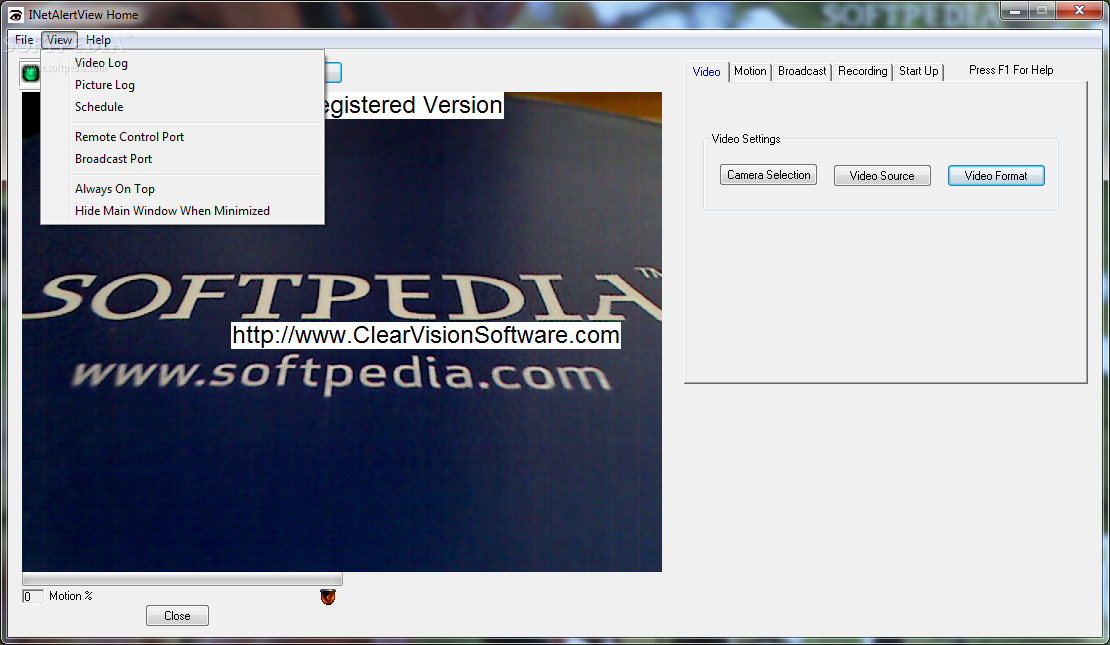Switch to the Start Up tab
The width and height of the screenshot is (1110, 645).
click(x=918, y=71)
